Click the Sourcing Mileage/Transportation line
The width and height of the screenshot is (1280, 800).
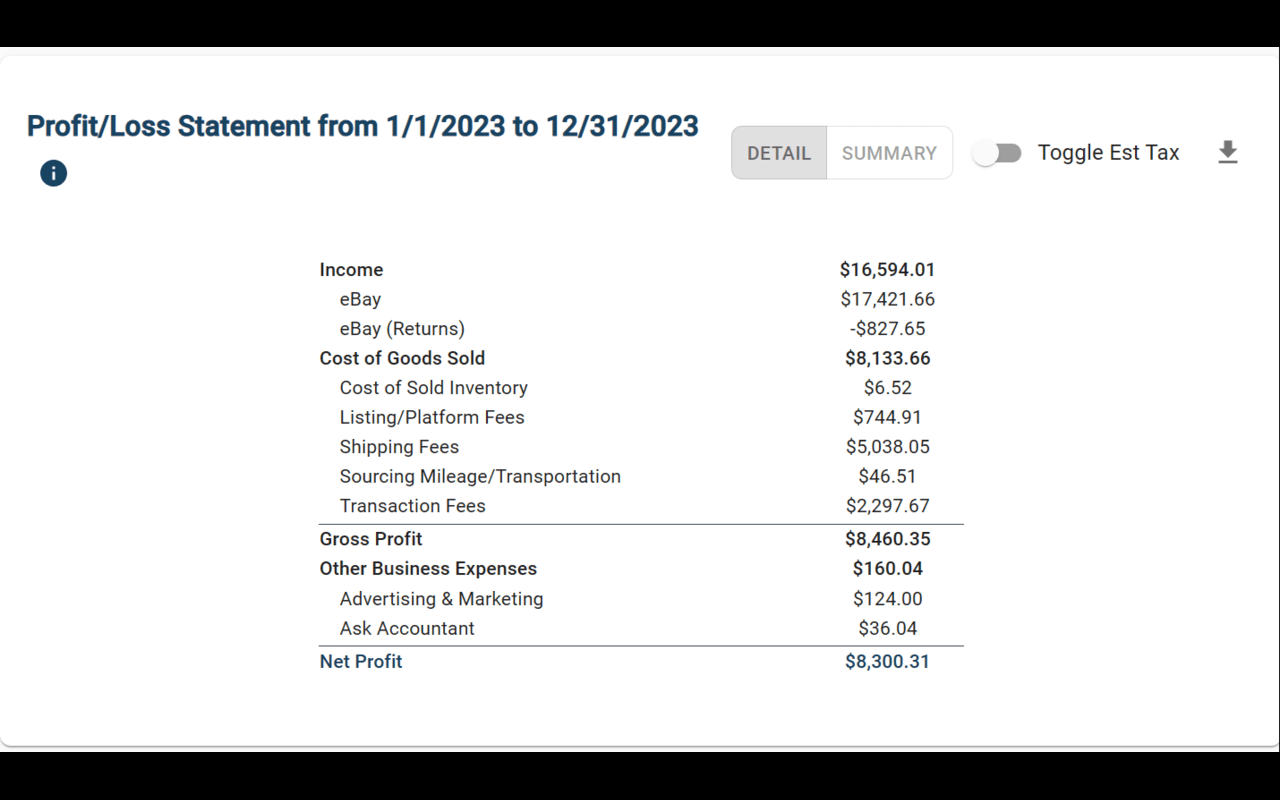tap(641, 477)
